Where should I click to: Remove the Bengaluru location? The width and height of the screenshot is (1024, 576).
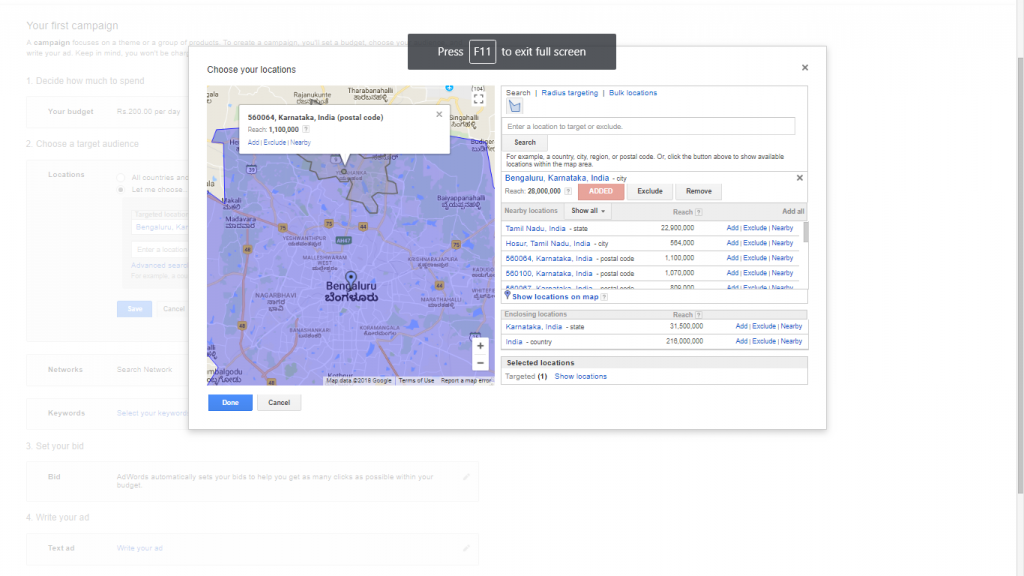point(698,191)
